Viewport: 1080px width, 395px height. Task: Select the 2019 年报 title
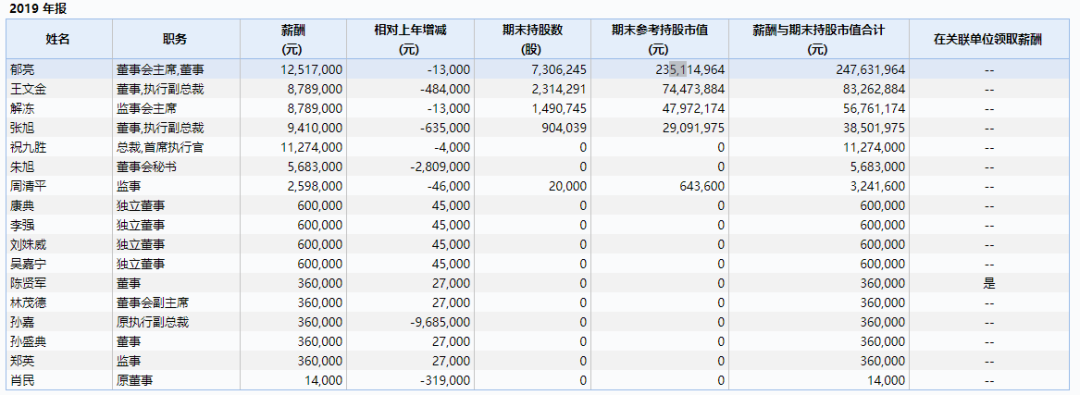38,10
